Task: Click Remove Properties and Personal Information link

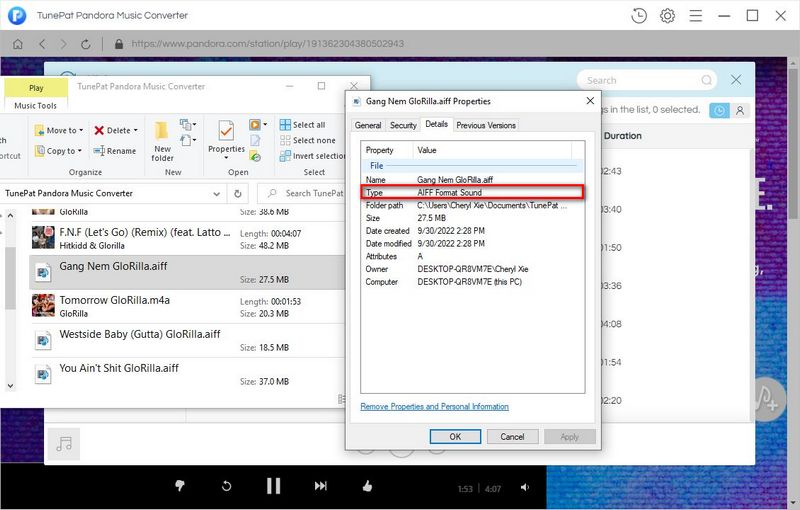Action: [x=434, y=406]
